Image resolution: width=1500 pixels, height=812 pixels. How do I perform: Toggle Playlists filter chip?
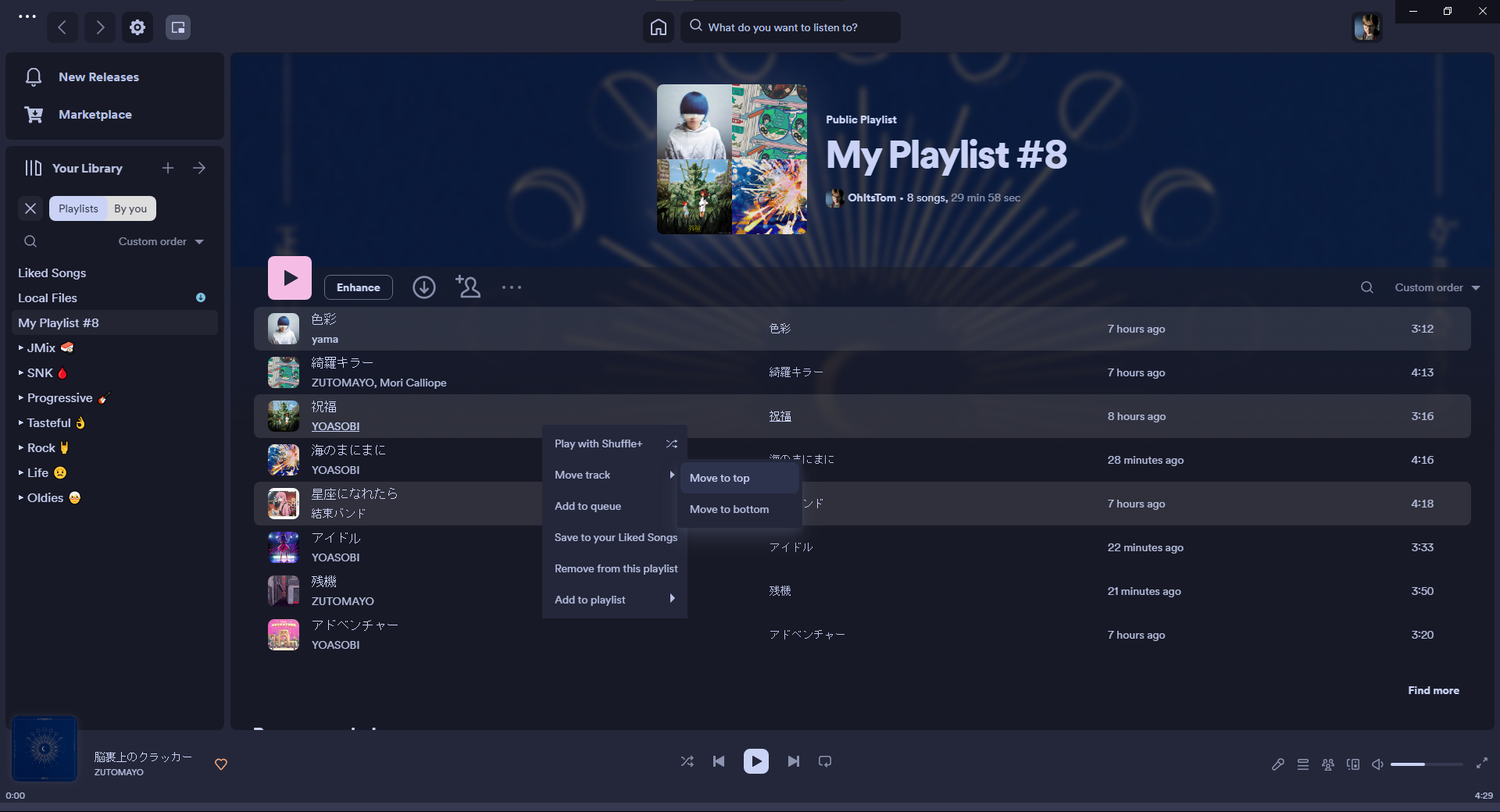(x=78, y=208)
